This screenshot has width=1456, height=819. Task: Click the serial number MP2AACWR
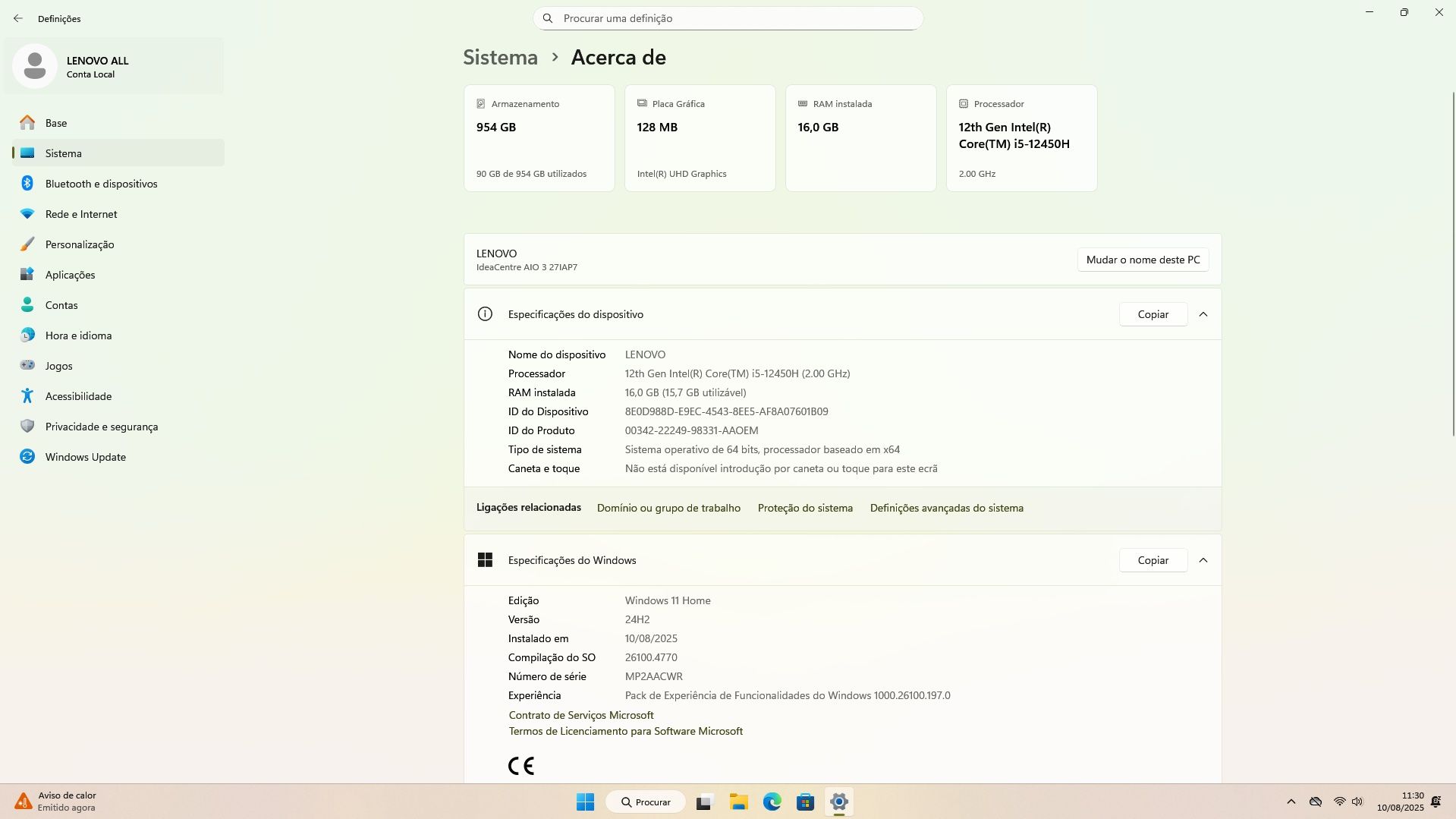click(x=653, y=676)
